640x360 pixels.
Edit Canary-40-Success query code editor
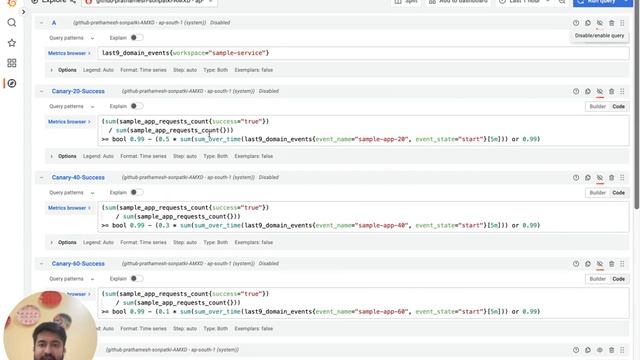click(x=363, y=216)
